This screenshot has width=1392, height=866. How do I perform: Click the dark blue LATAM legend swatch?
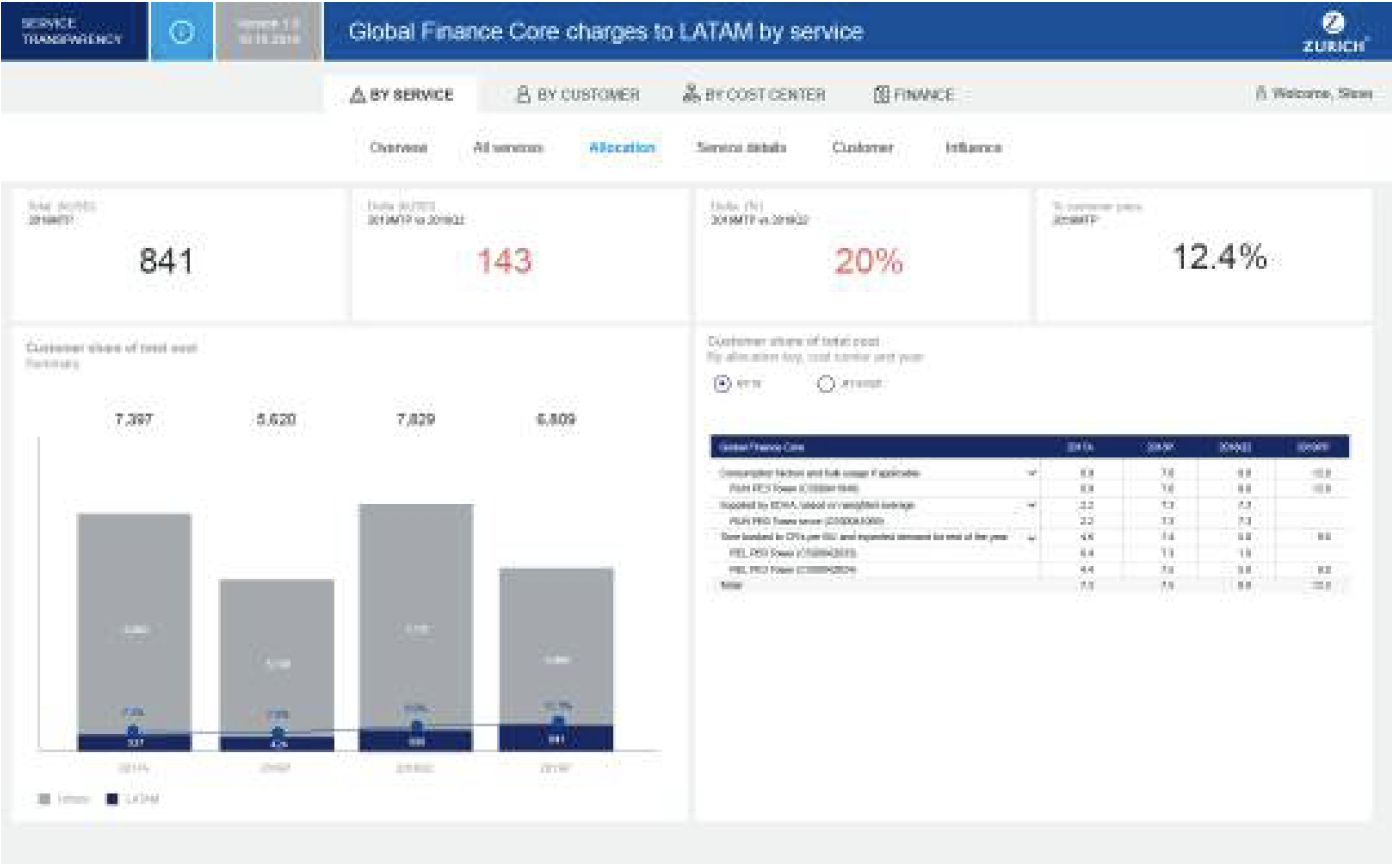(x=113, y=800)
